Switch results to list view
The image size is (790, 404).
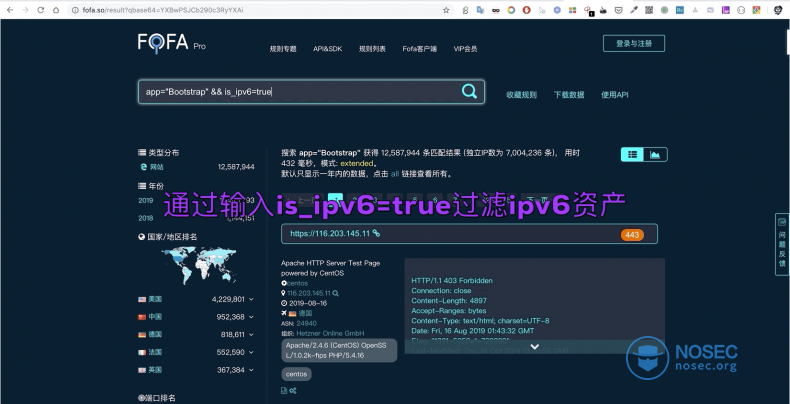pos(632,155)
